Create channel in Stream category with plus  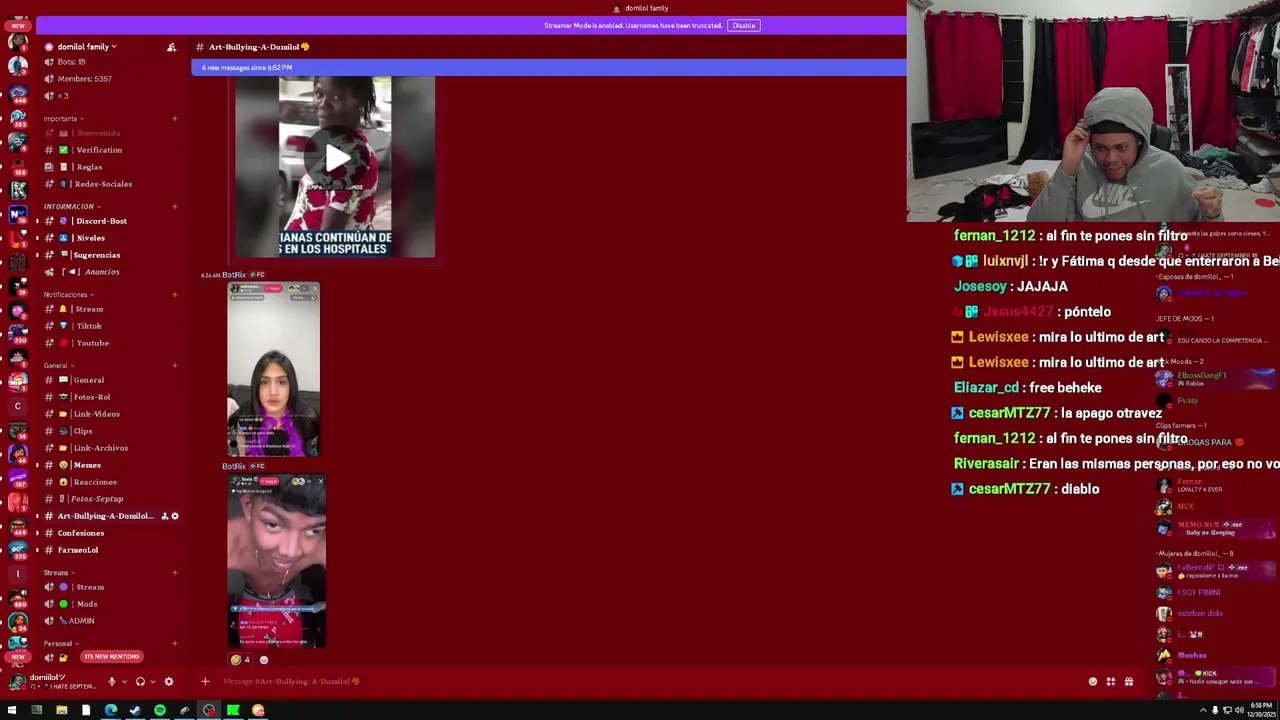click(174, 573)
